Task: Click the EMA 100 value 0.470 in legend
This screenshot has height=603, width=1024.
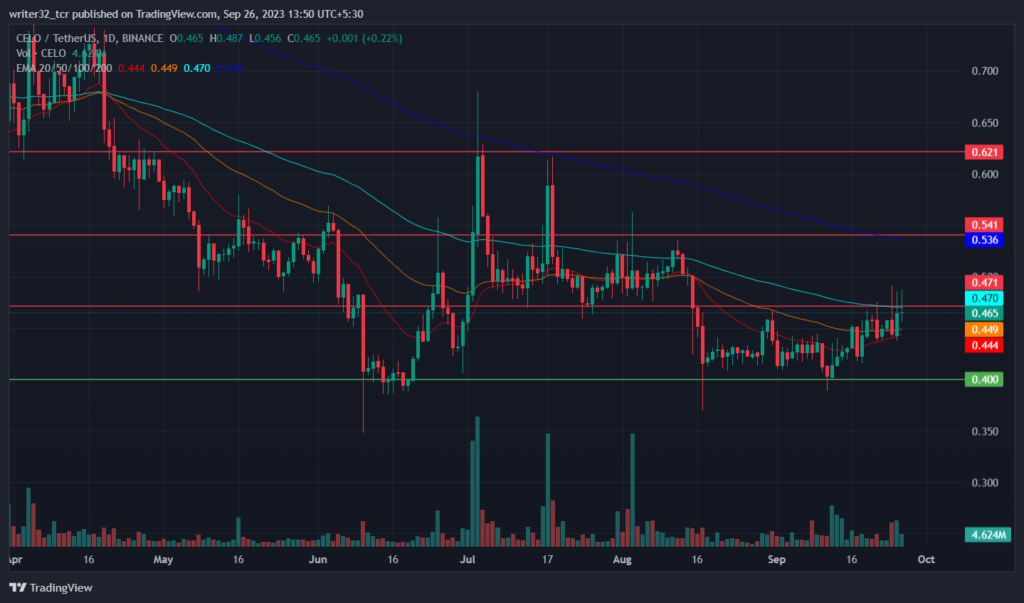Action: (x=197, y=68)
